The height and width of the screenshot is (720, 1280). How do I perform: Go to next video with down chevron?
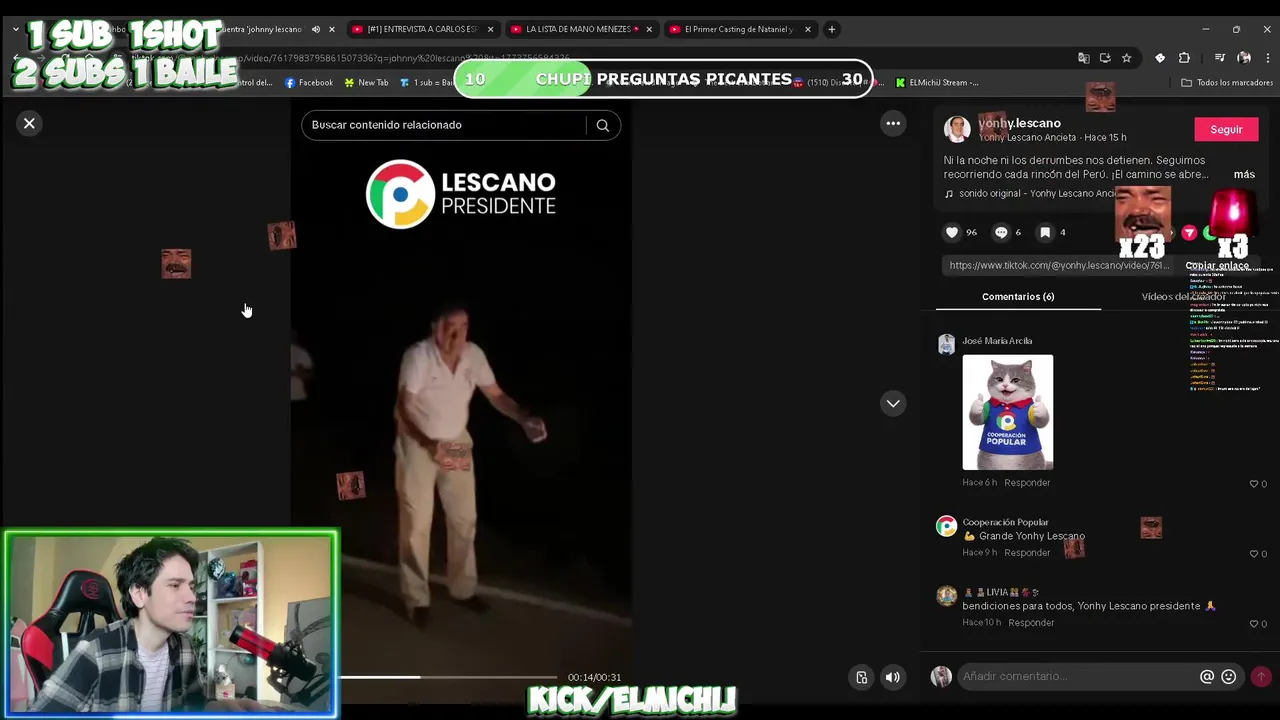[893, 403]
